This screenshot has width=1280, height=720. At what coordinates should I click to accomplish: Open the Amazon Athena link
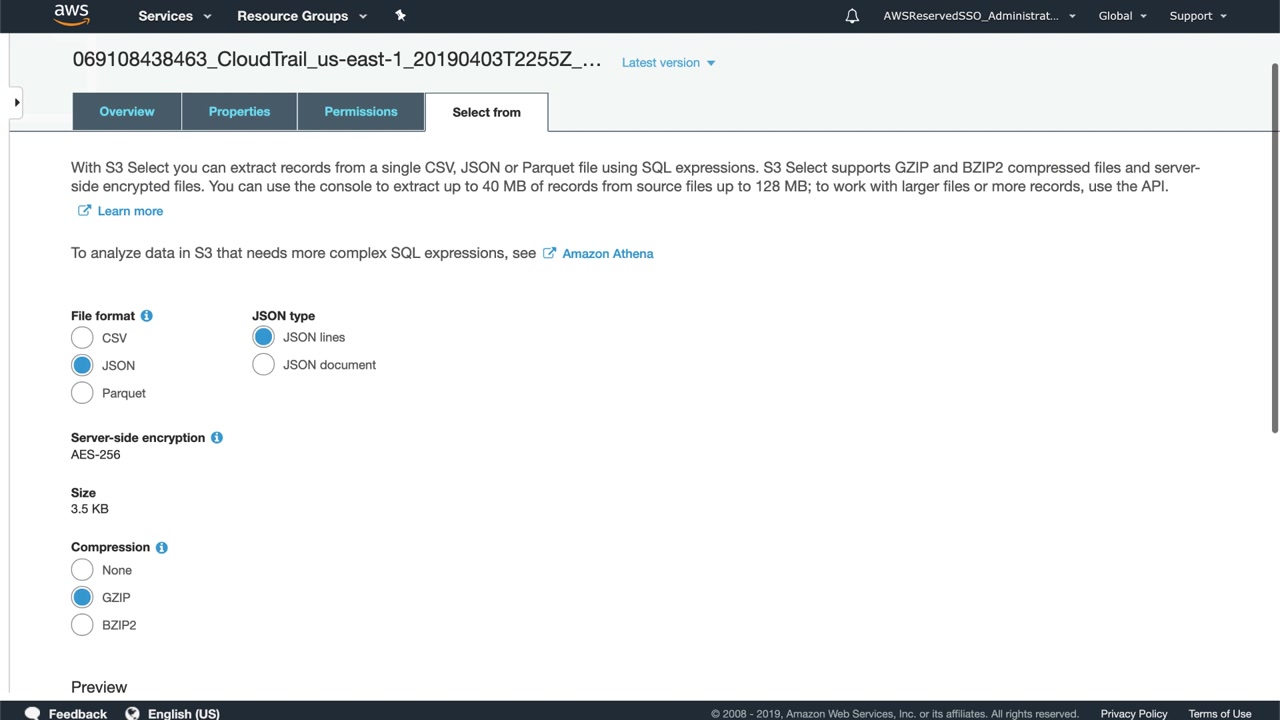pos(608,253)
